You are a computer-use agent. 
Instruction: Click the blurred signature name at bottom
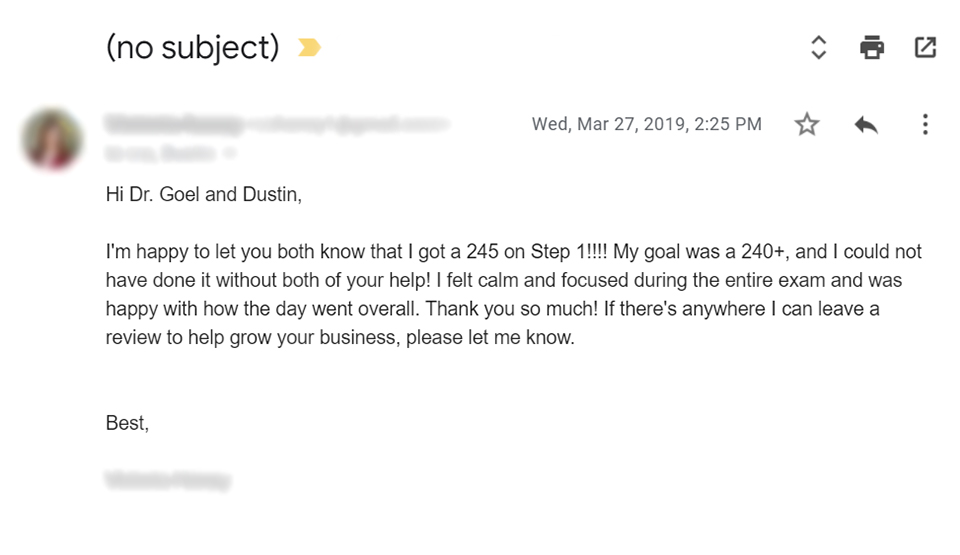[x=168, y=480]
